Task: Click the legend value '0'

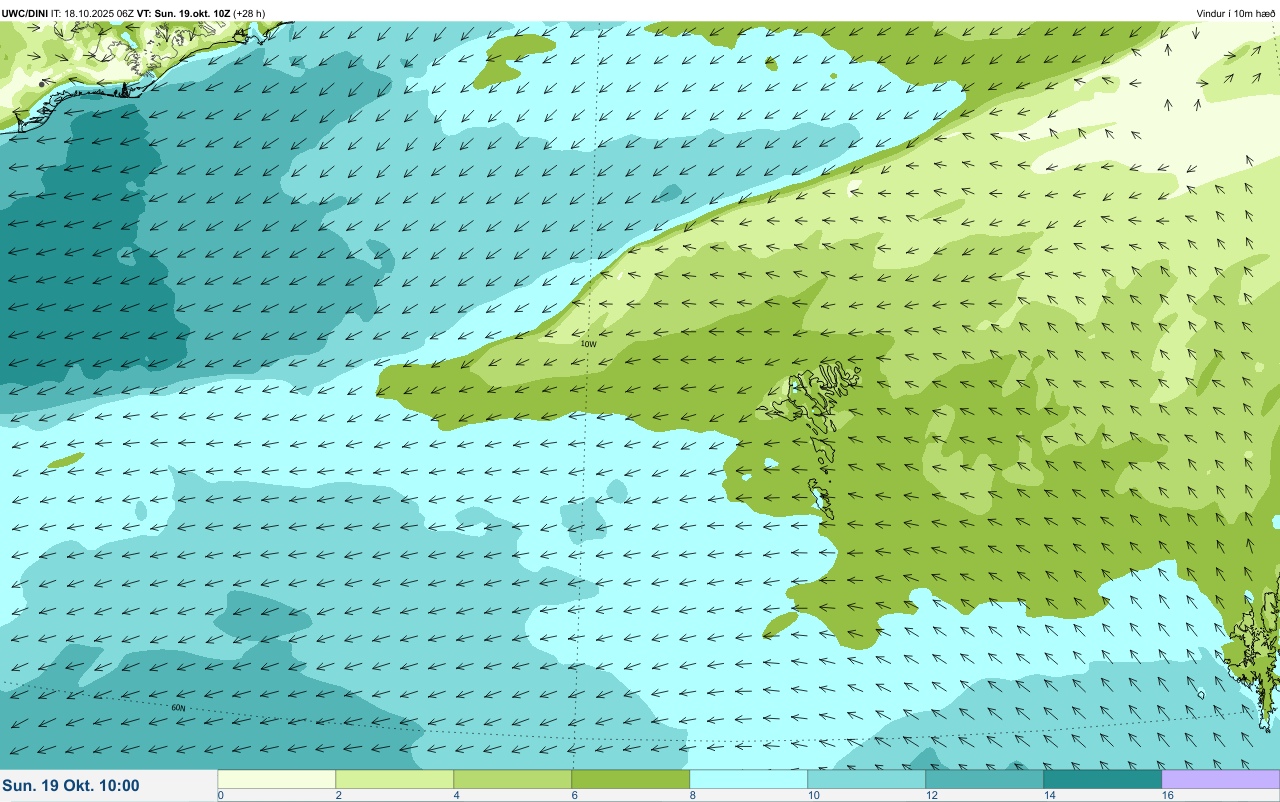Action: 221,795
